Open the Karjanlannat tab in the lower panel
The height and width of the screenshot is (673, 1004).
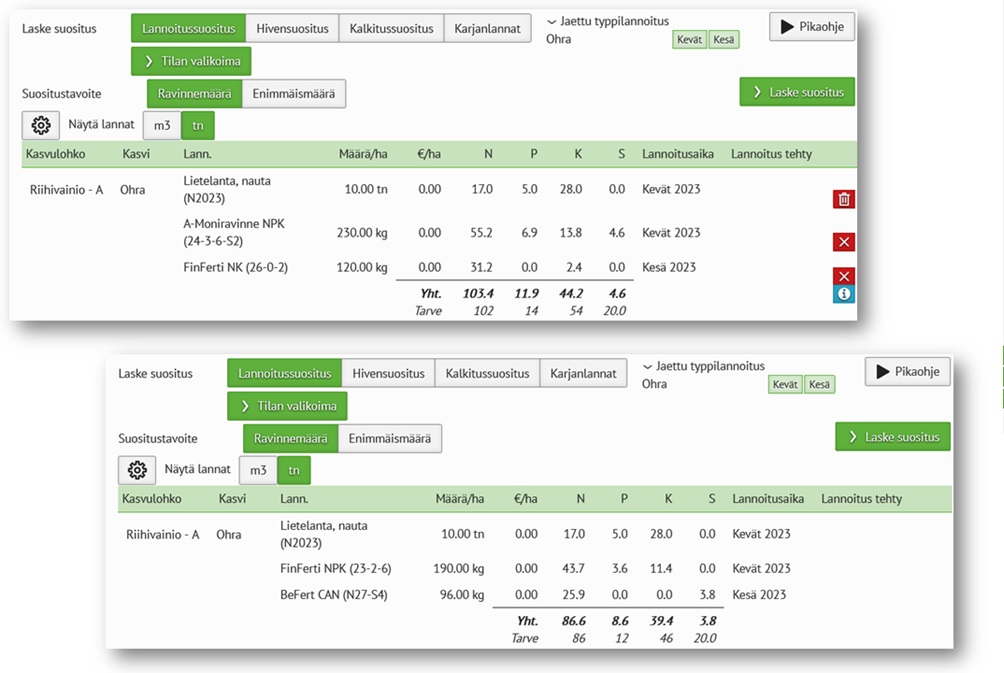click(x=583, y=373)
